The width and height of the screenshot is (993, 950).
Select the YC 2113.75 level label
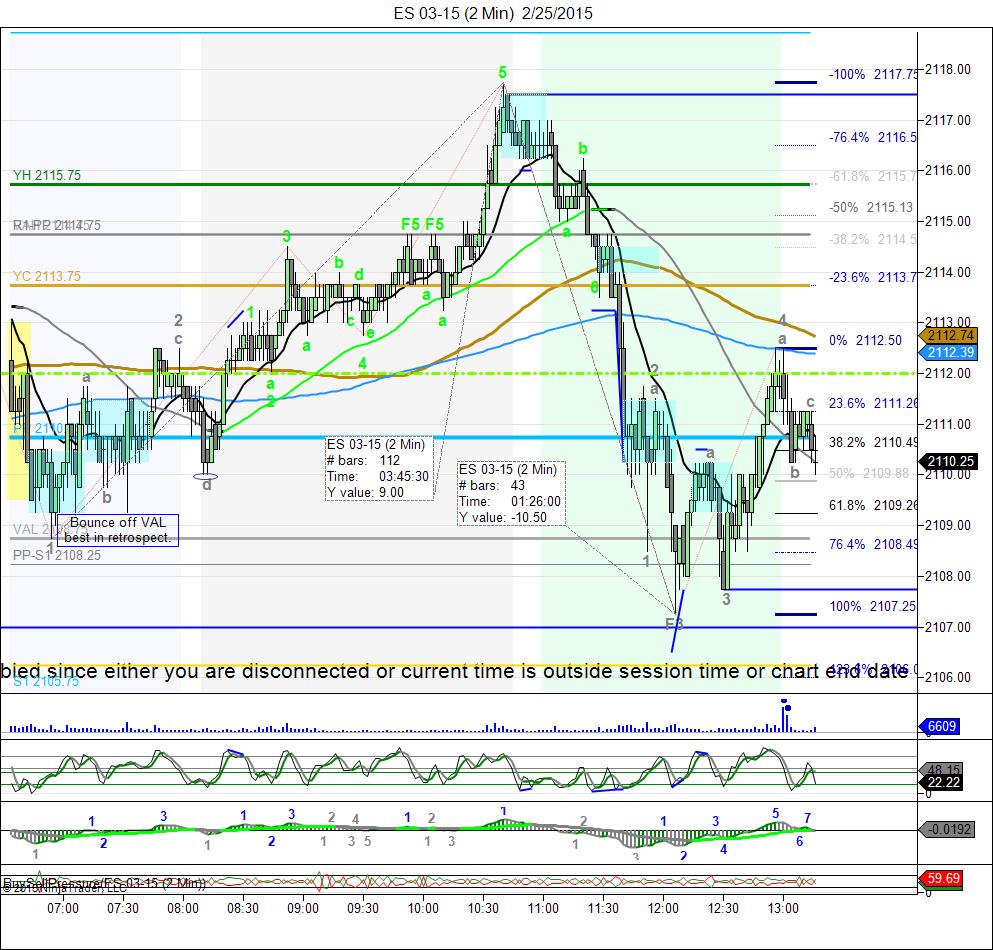pyautogui.click(x=47, y=276)
